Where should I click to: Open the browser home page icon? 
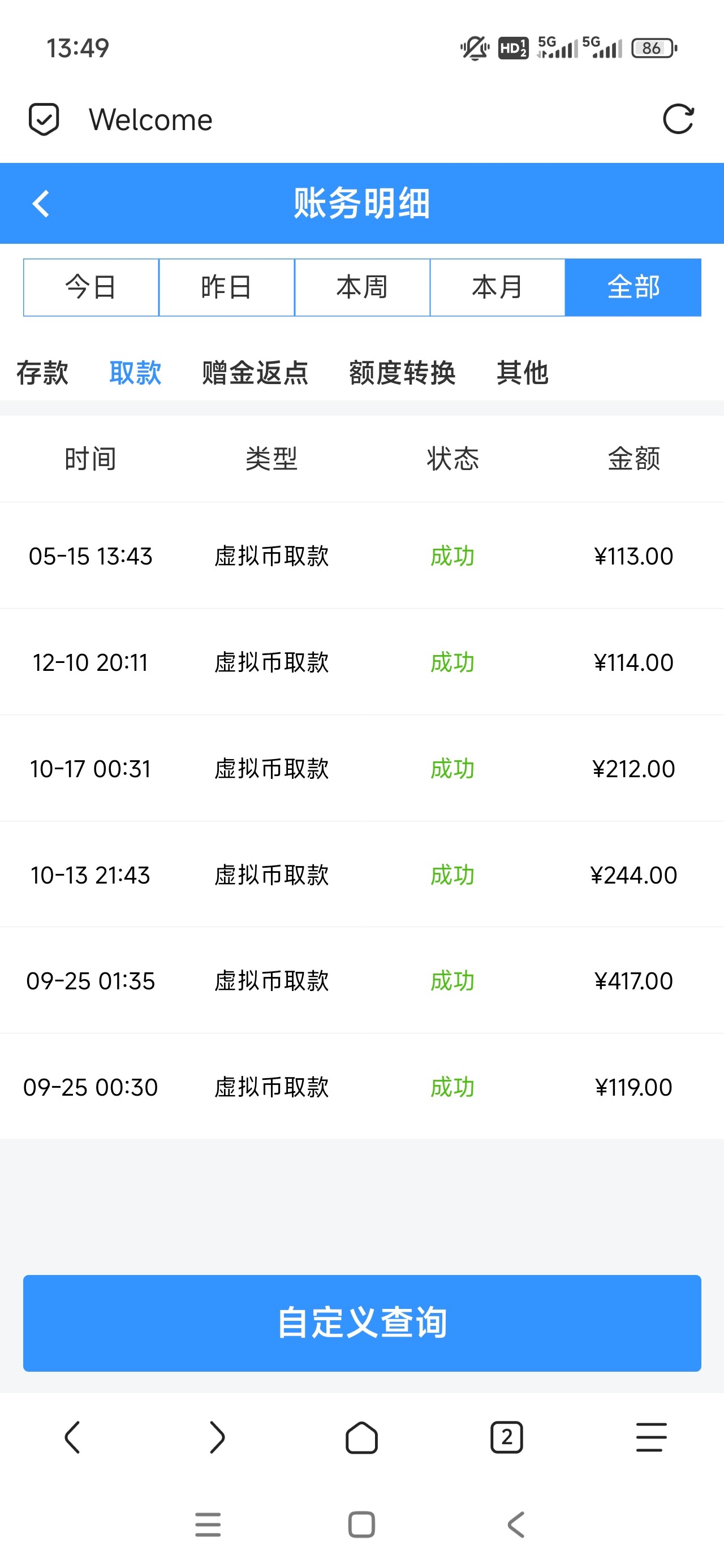[361, 1437]
